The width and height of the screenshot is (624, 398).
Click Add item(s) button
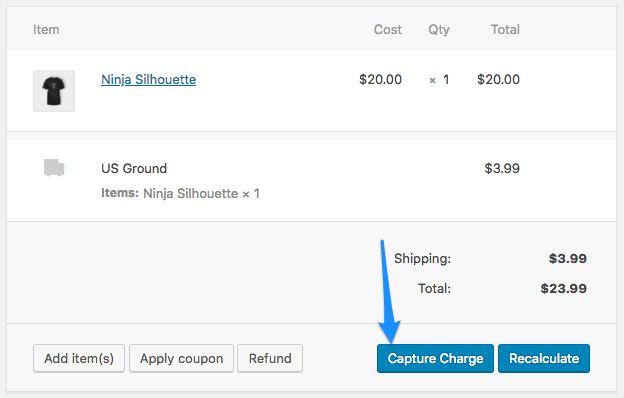point(79,358)
